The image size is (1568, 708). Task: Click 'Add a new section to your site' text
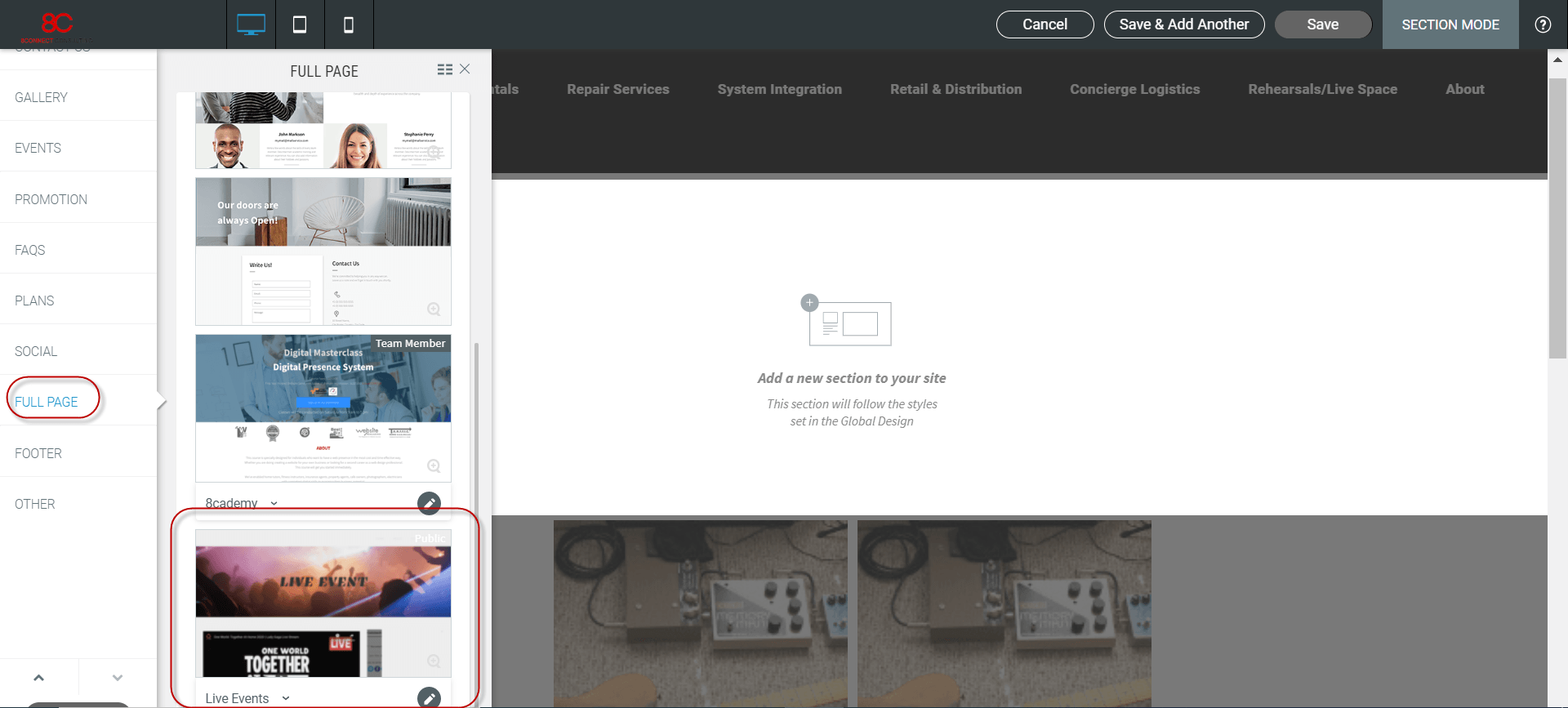point(852,378)
